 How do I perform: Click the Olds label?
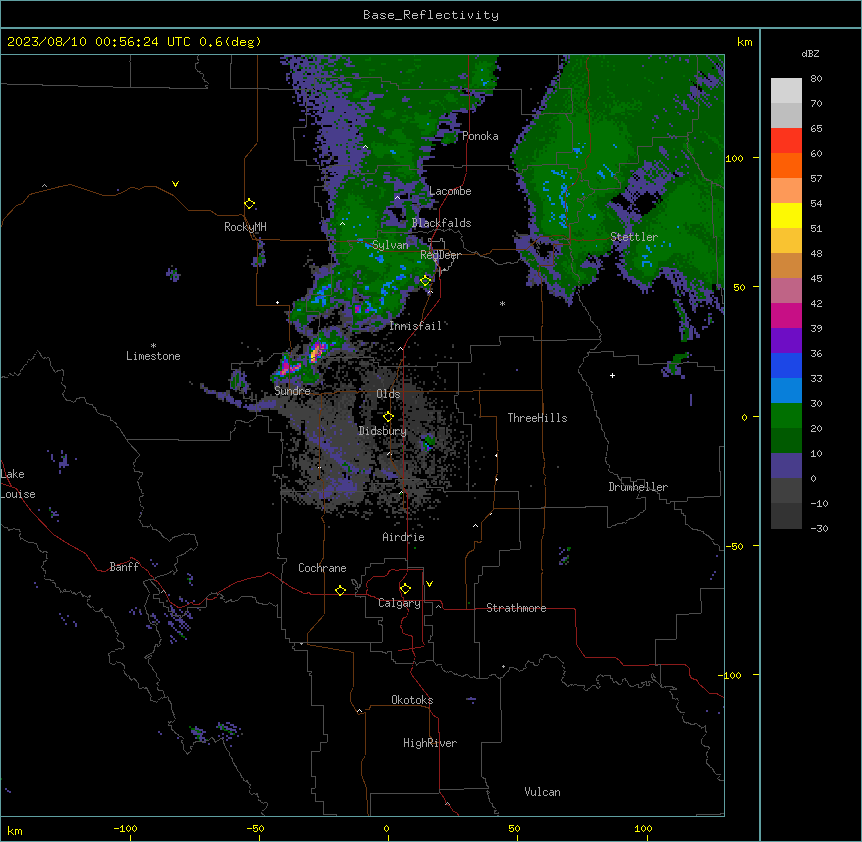tap(388, 394)
